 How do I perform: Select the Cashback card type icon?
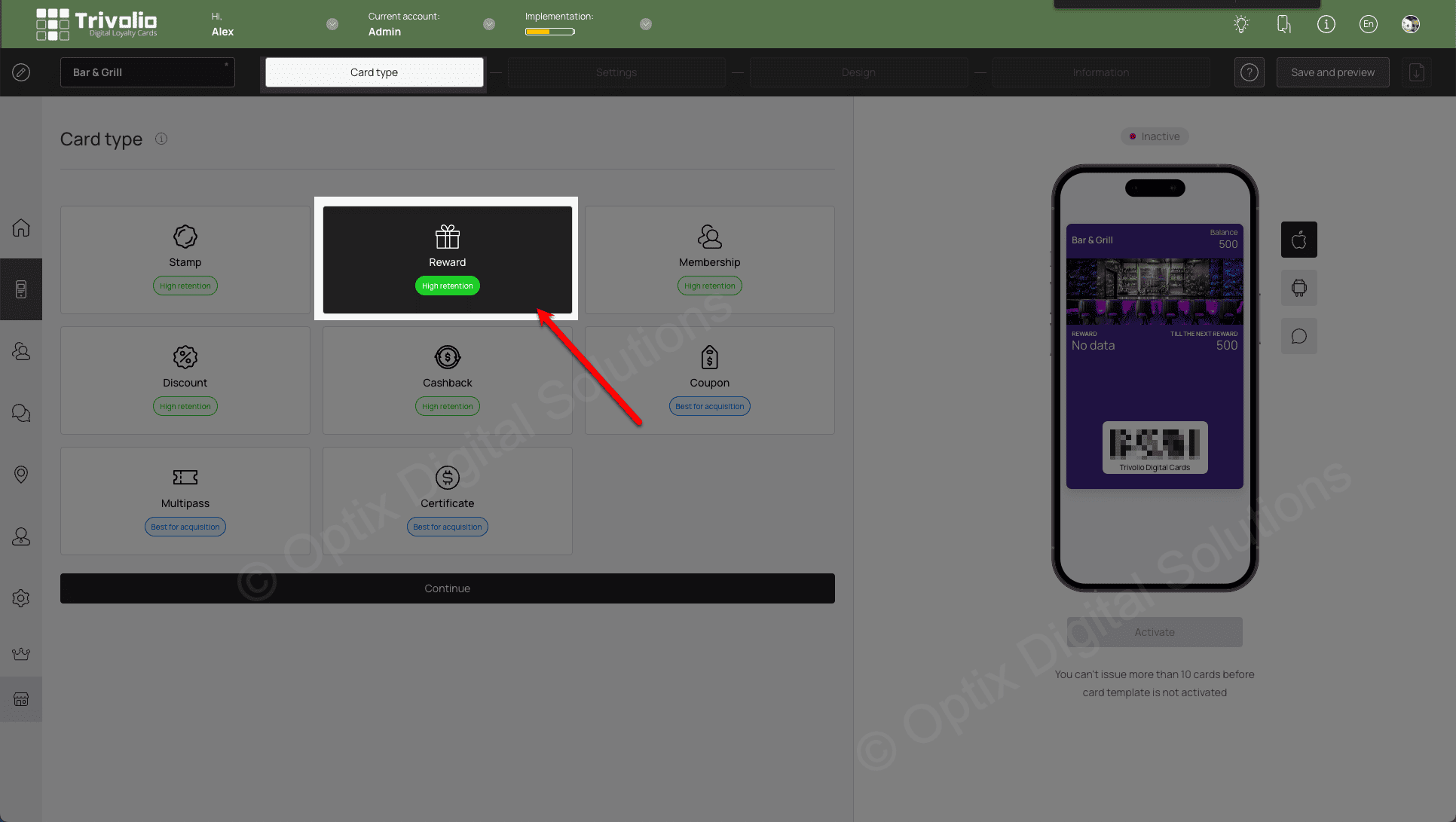point(447,356)
